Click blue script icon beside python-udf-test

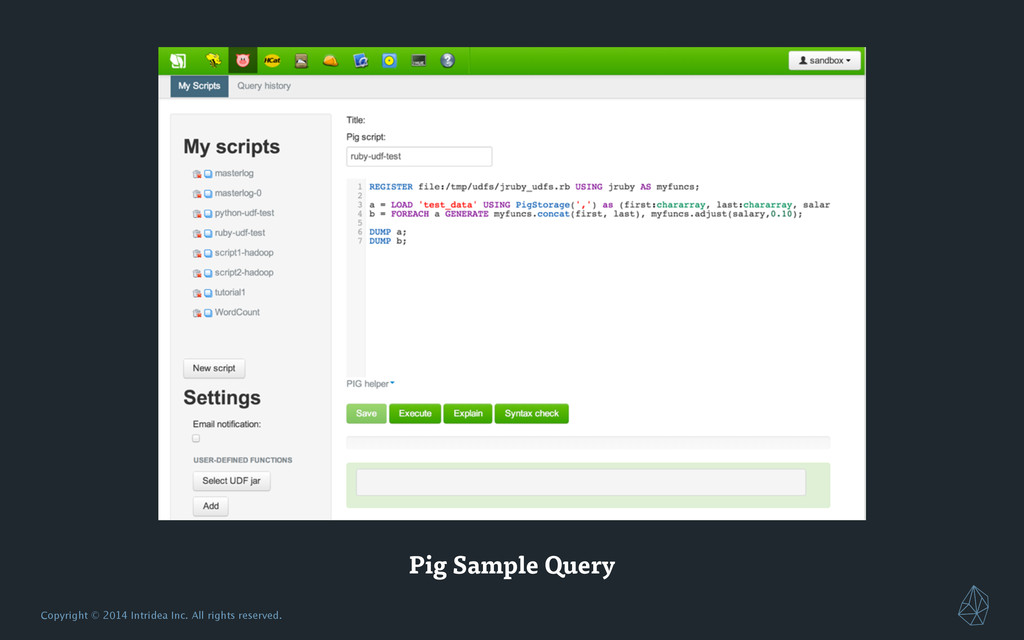(x=208, y=214)
